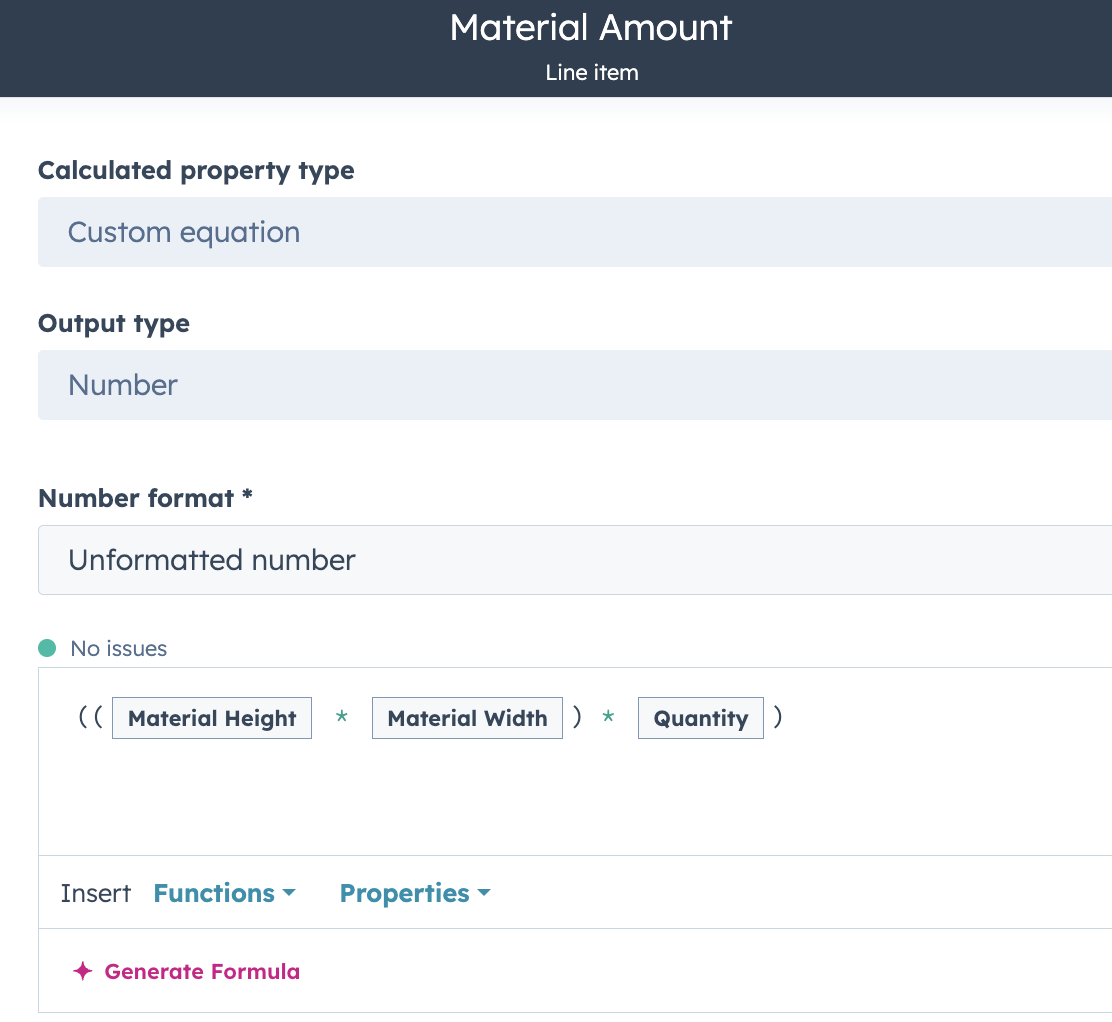Click the asterisk between Height and Width
Image resolution: width=1112 pixels, height=1022 pixels.
(342, 719)
